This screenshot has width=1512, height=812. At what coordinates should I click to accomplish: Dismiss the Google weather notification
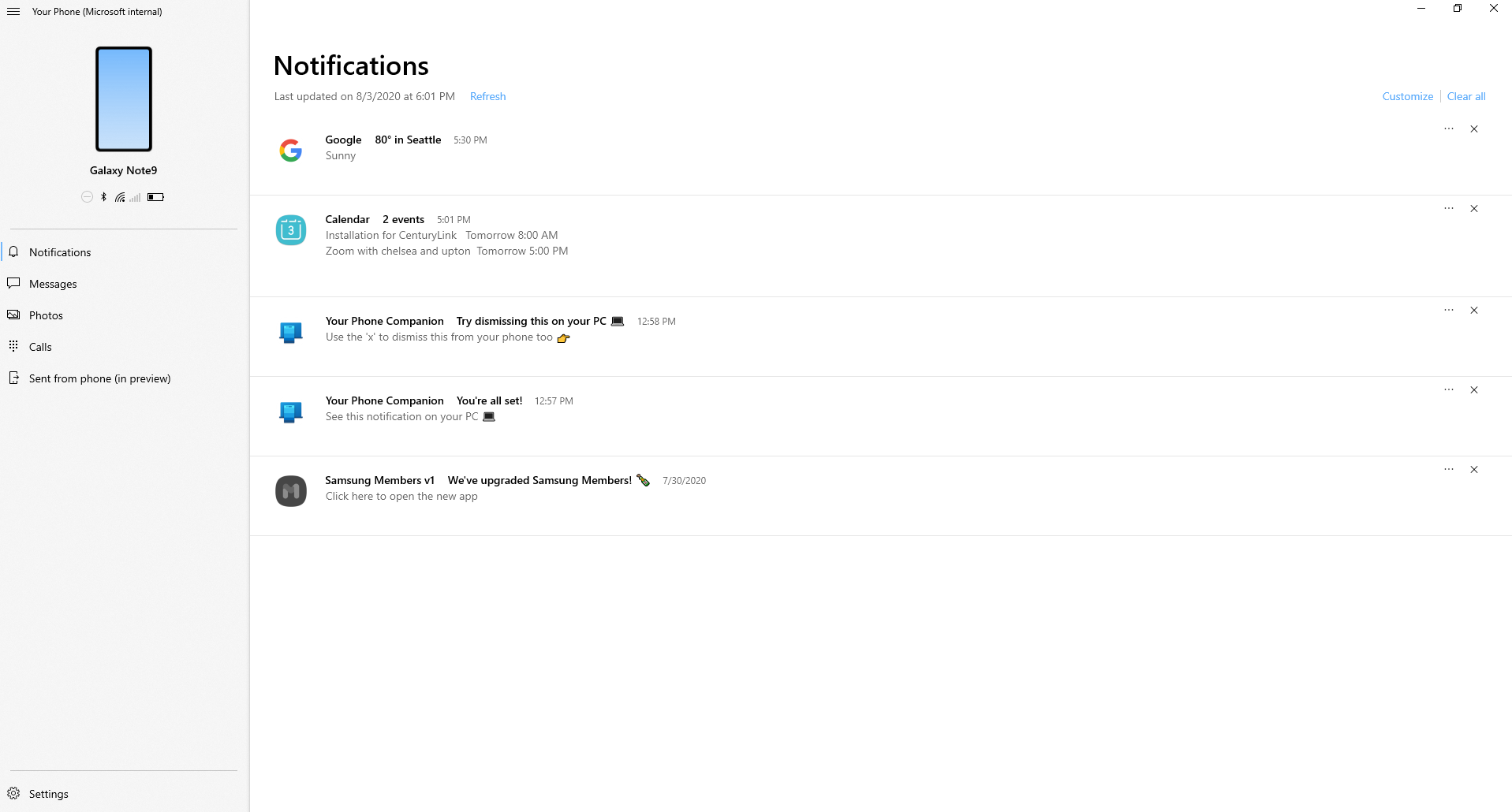pos(1474,129)
